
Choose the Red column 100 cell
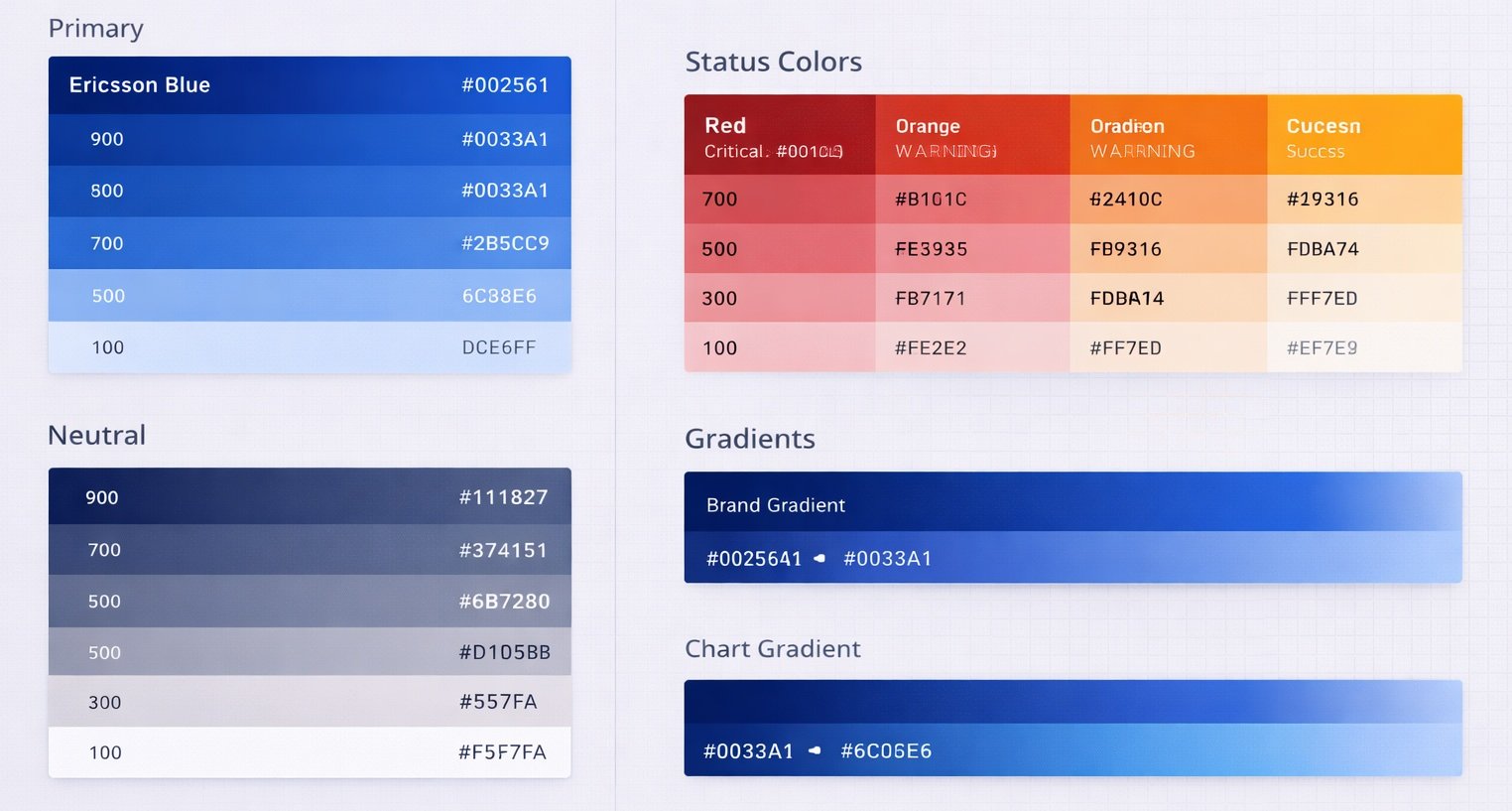[780, 347]
